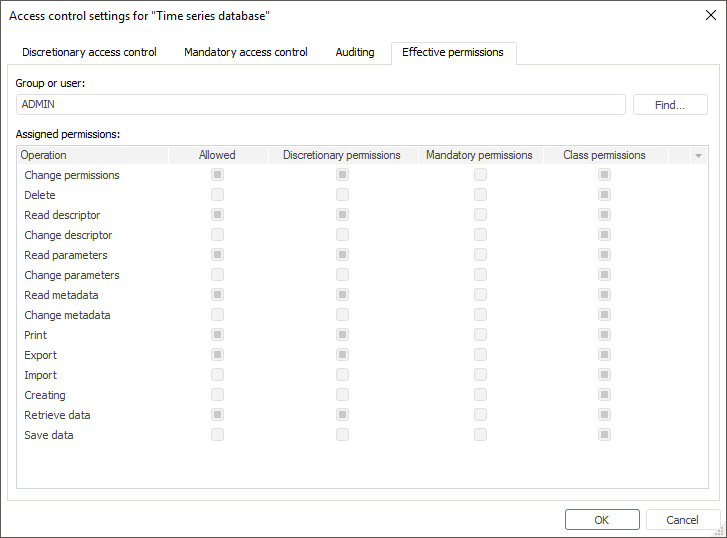Screen dimensions: 727x538
Task: Toggle Allowed checkbox for Delete
Action: click(x=217, y=195)
